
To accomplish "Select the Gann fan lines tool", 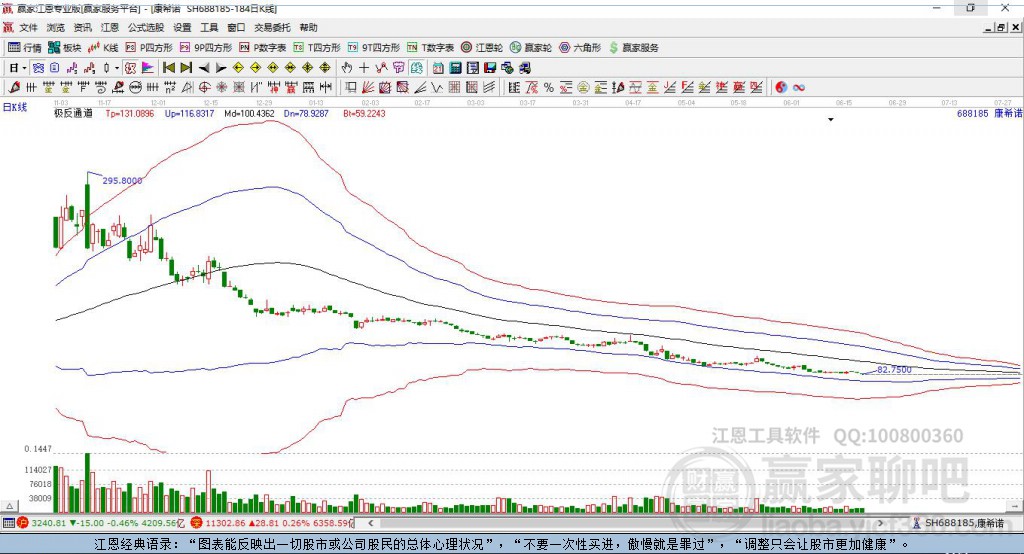I will pyautogui.click(x=368, y=87).
